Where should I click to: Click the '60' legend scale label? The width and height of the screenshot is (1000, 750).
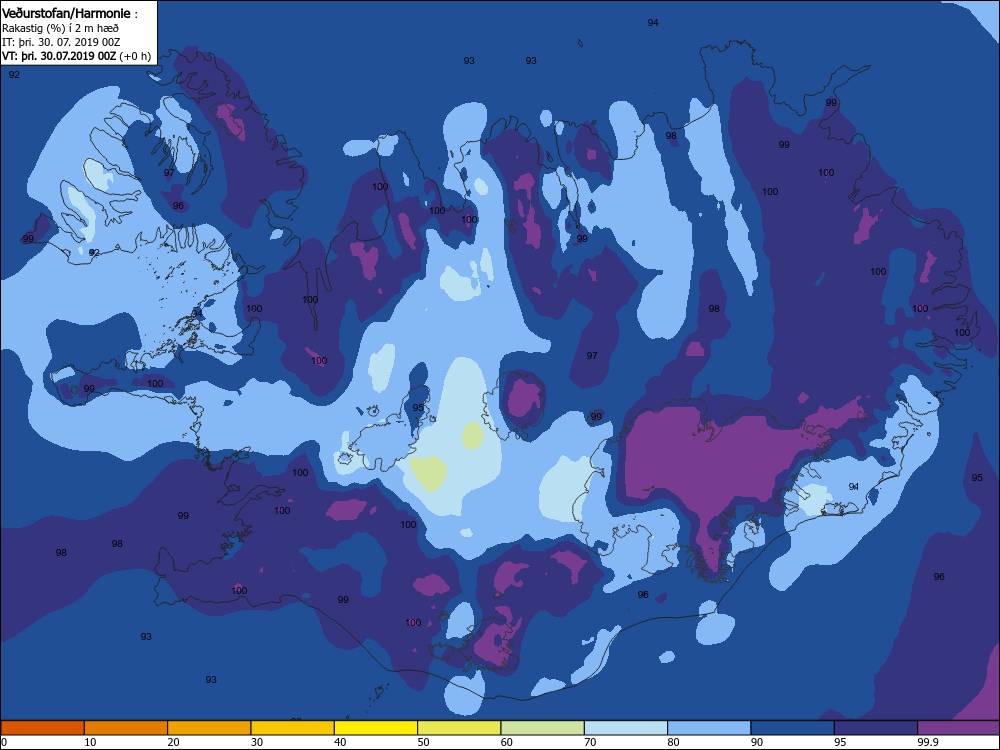507,742
